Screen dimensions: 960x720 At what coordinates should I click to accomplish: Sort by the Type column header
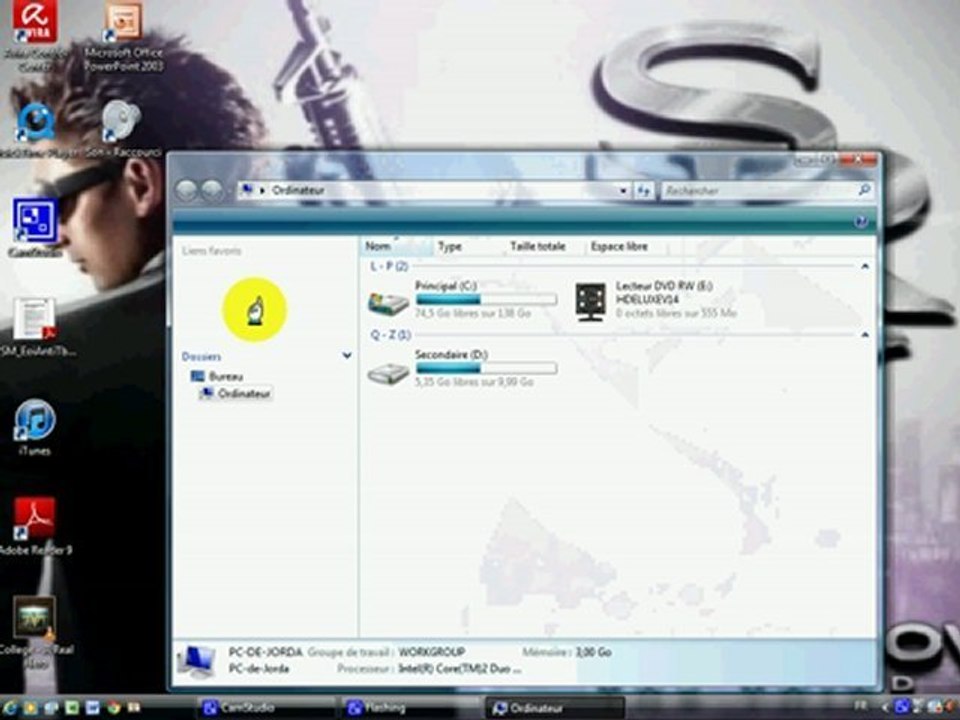coord(469,246)
